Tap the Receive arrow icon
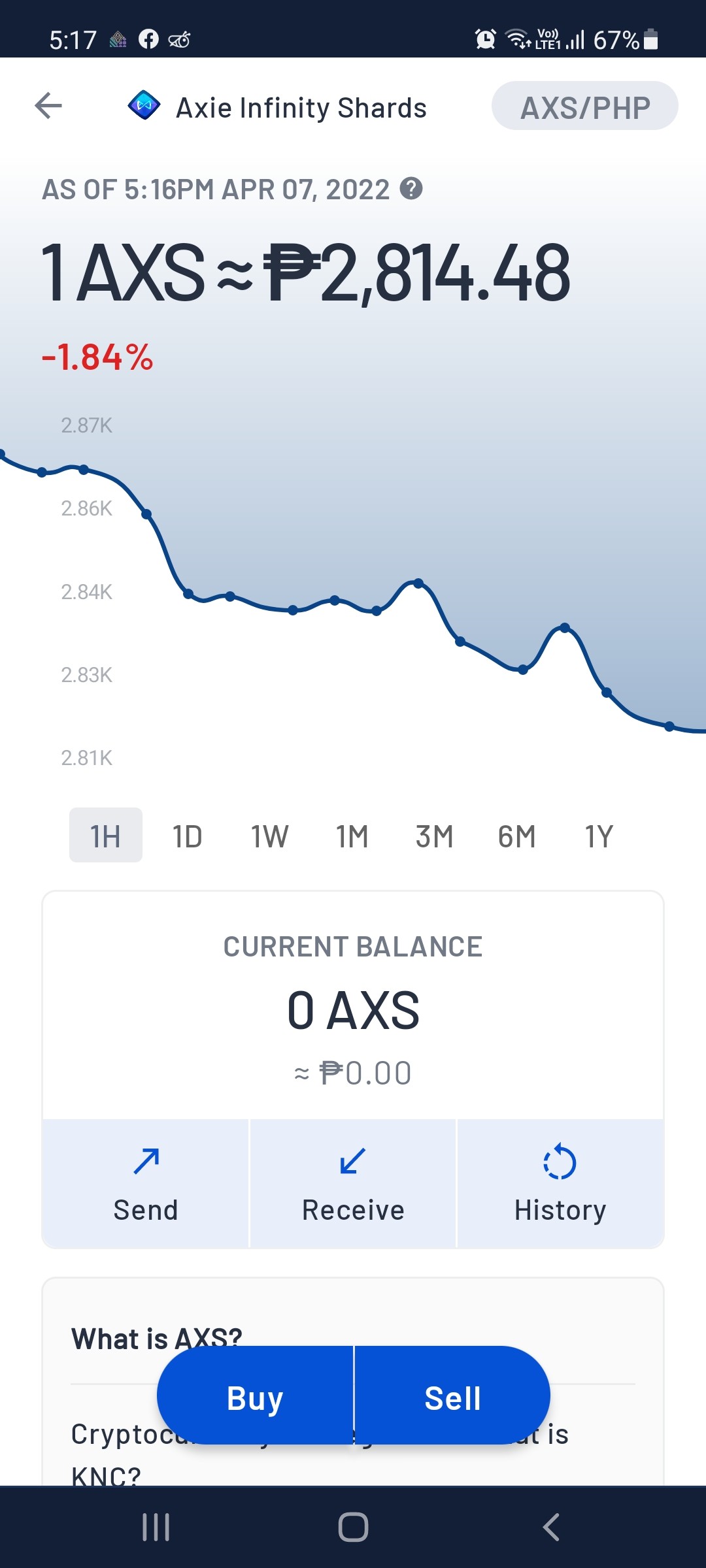The height and width of the screenshot is (1568, 706). pyautogui.click(x=353, y=1161)
